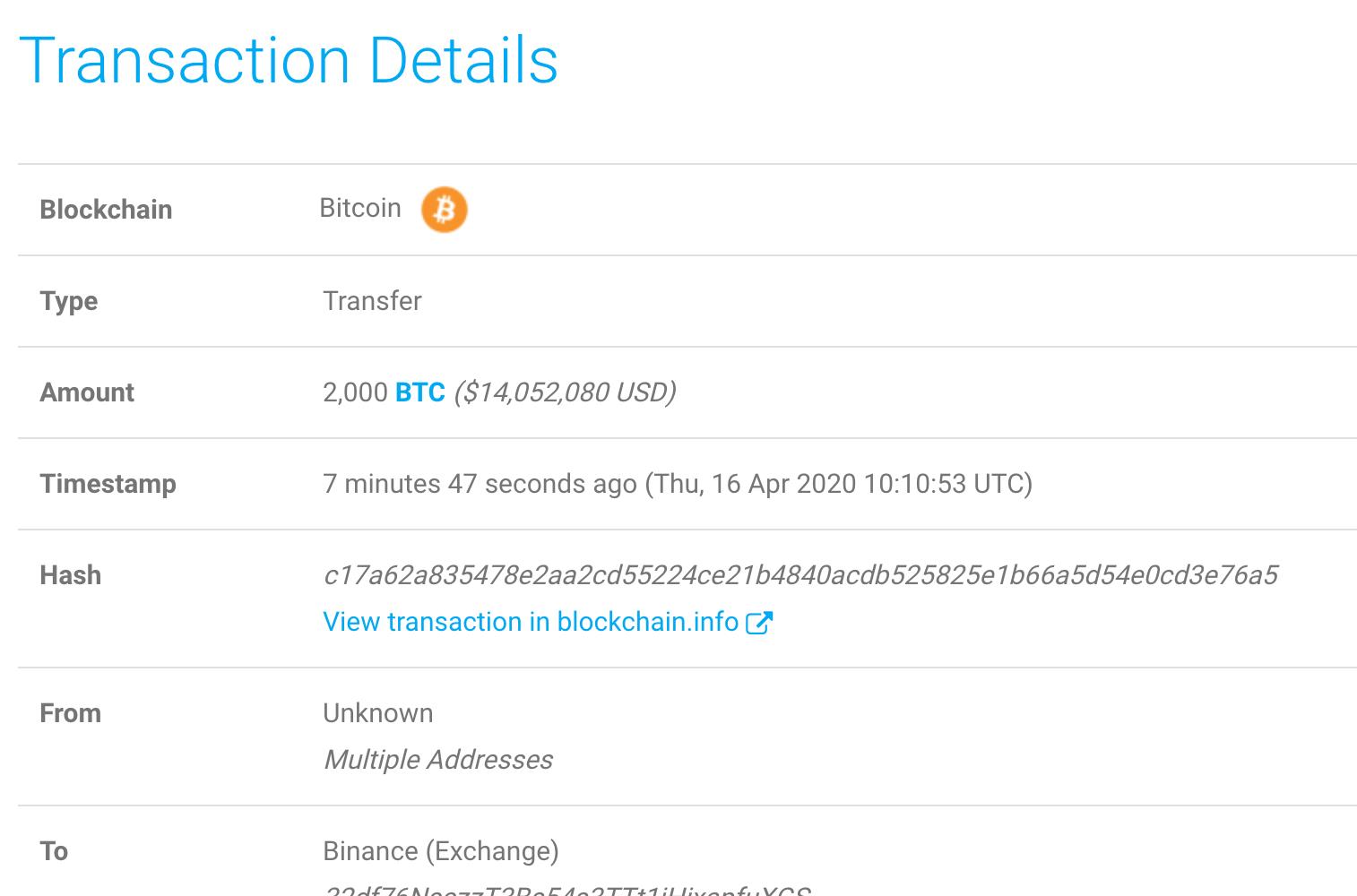
Task: Click the Amount row label
Action: (87, 392)
